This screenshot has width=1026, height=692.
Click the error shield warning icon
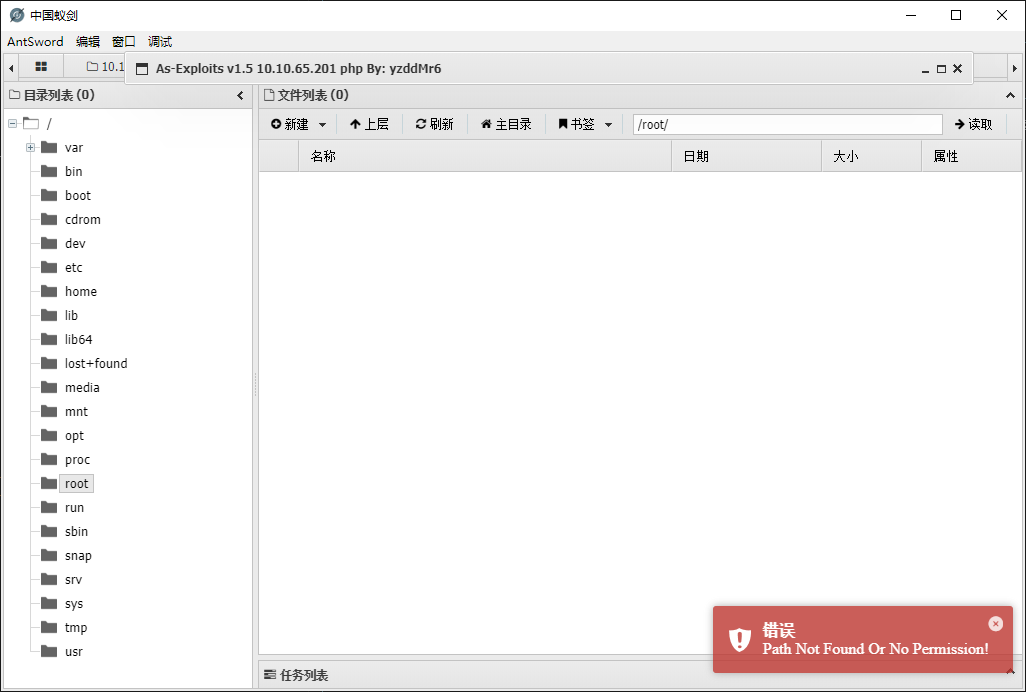point(739,639)
